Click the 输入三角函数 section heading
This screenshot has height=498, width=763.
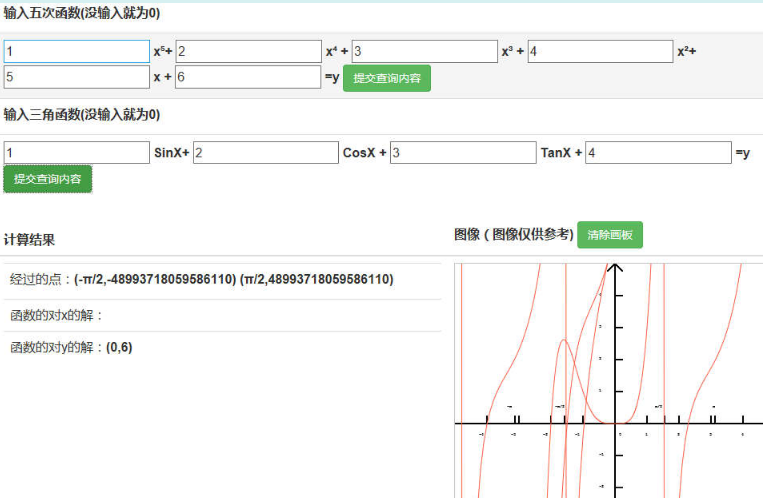click(81, 115)
